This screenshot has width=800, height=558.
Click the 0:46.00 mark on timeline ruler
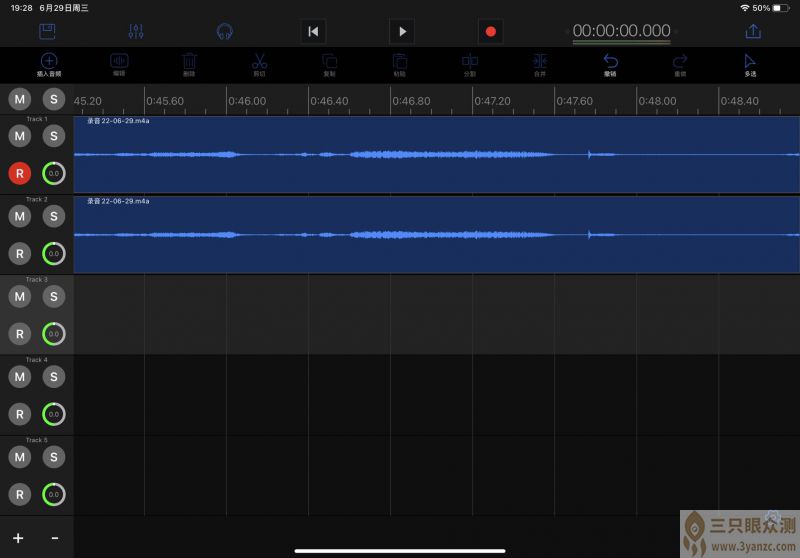(247, 101)
